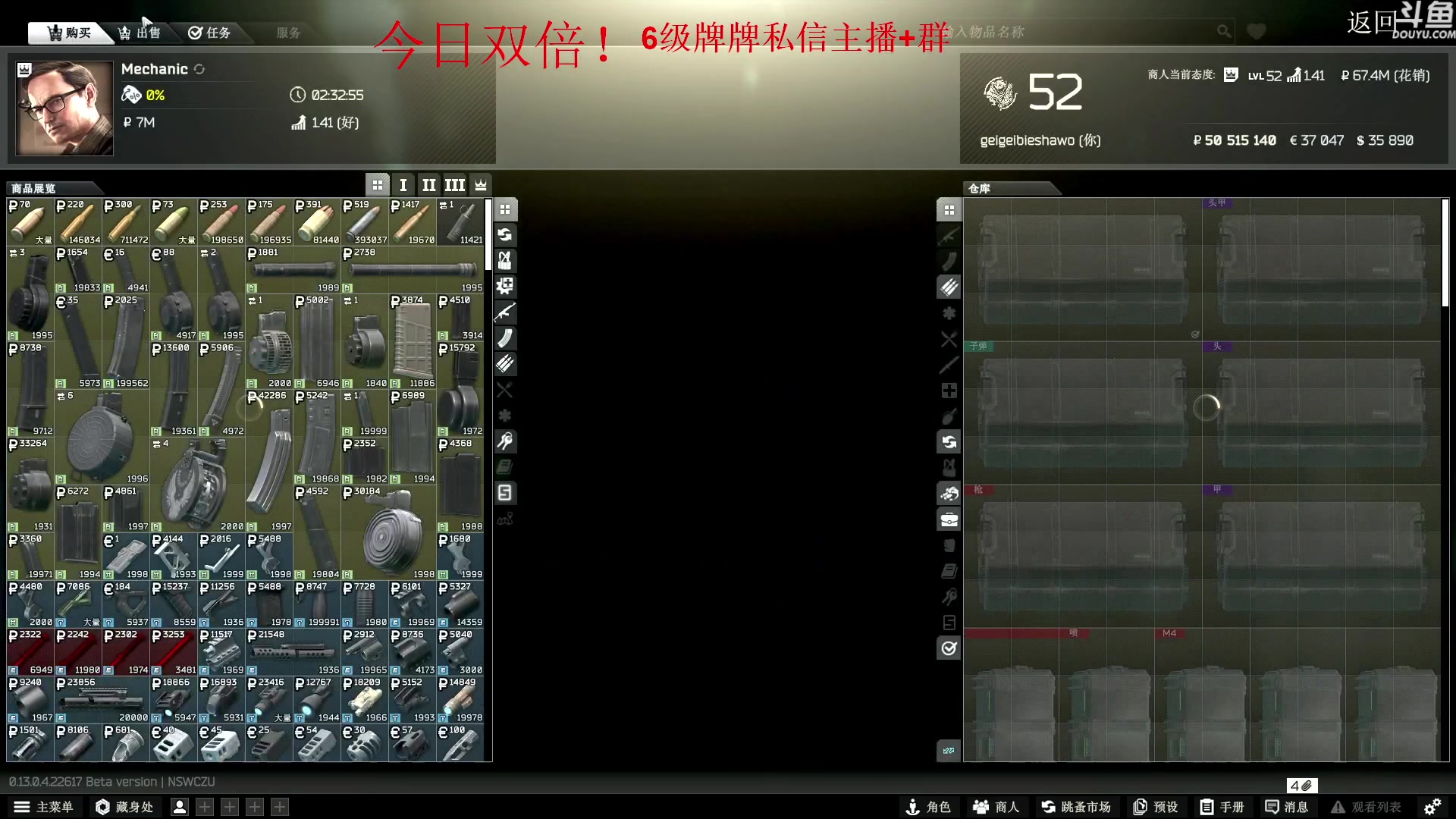Open 手册 handbook

point(1222,807)
